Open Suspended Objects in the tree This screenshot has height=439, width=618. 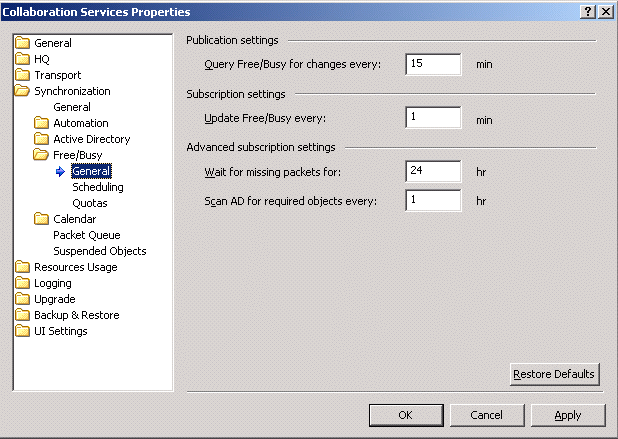[x=99, y=251]
